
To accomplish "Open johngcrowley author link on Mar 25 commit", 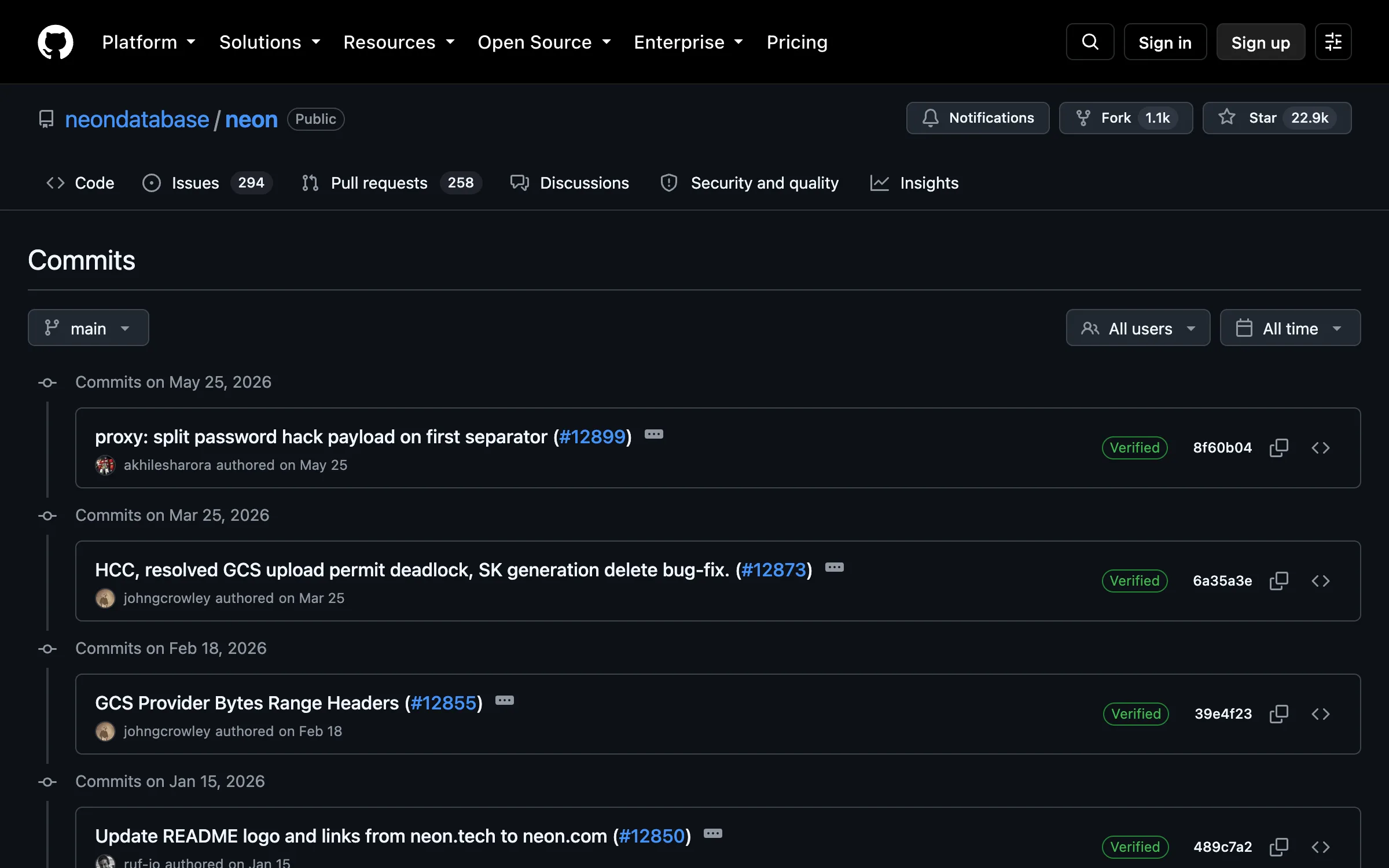I will pos(167,598).
